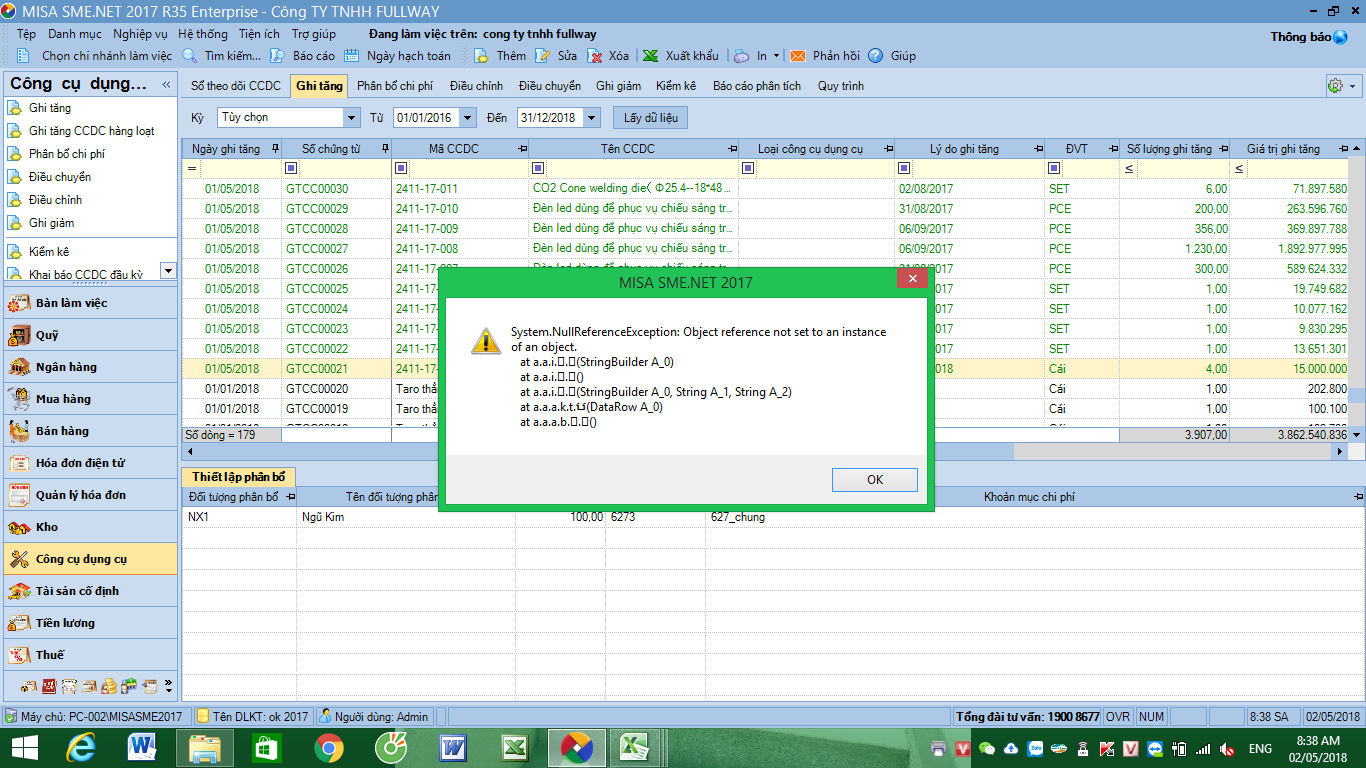
Task: Expand the In print options arrow
Action: click(x=776, y=56)
